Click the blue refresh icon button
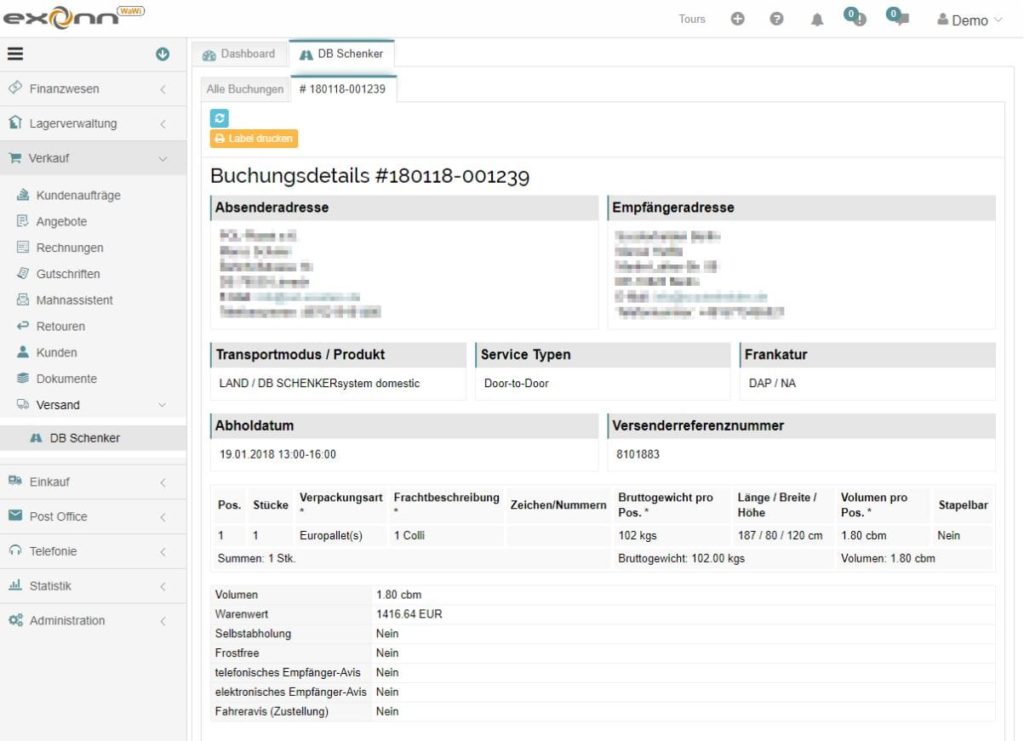Viewport: 1024px width, 741px height. 219,118
